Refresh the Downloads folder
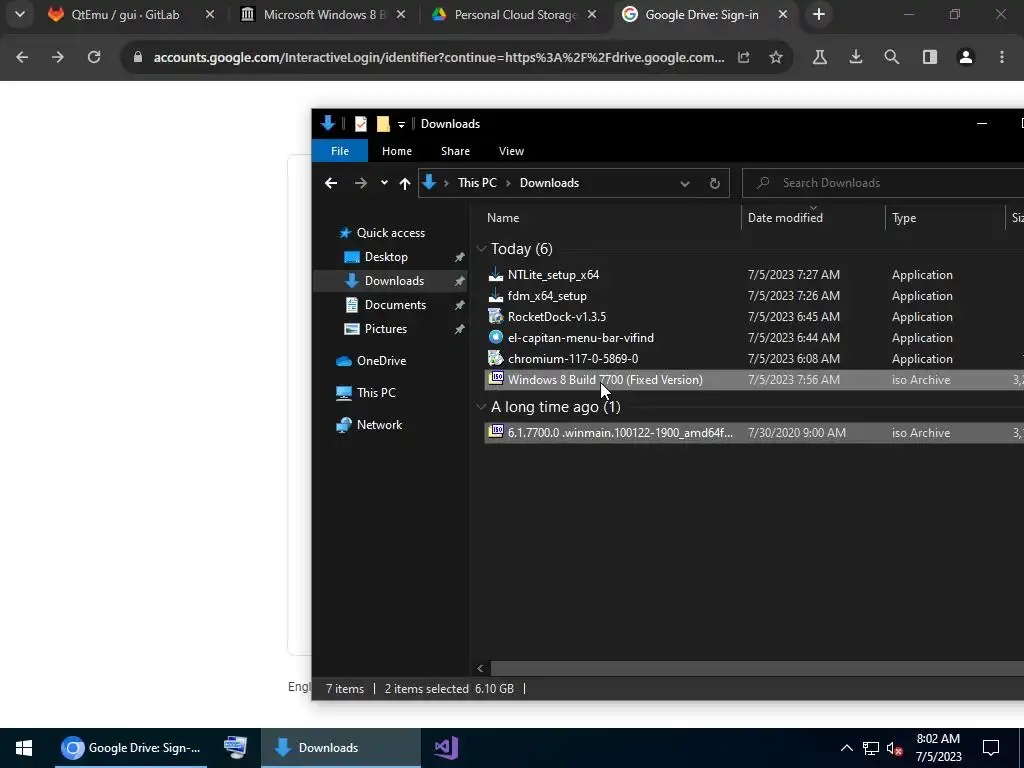Screen dimensions: 1024x768 click(x=714, y=184)
